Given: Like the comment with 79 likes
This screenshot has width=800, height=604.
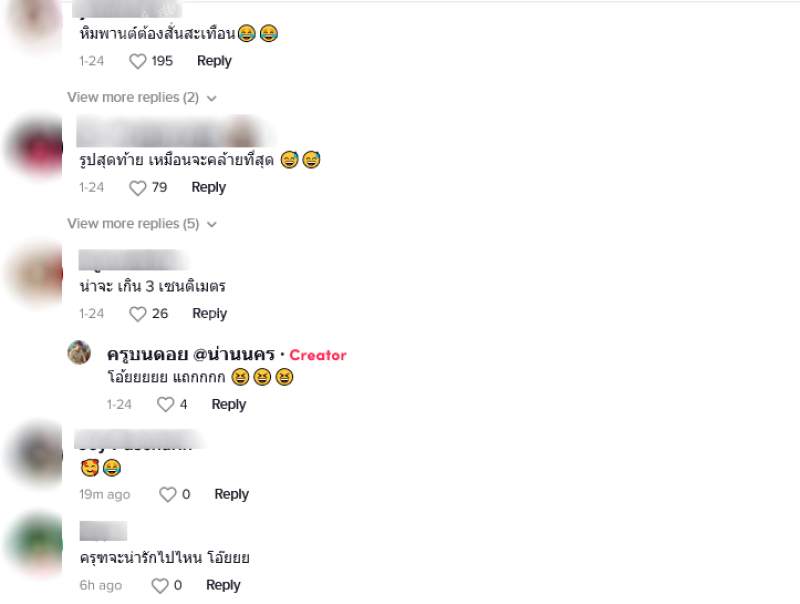Looking at the screenshot, I should [x=138, y=188].
